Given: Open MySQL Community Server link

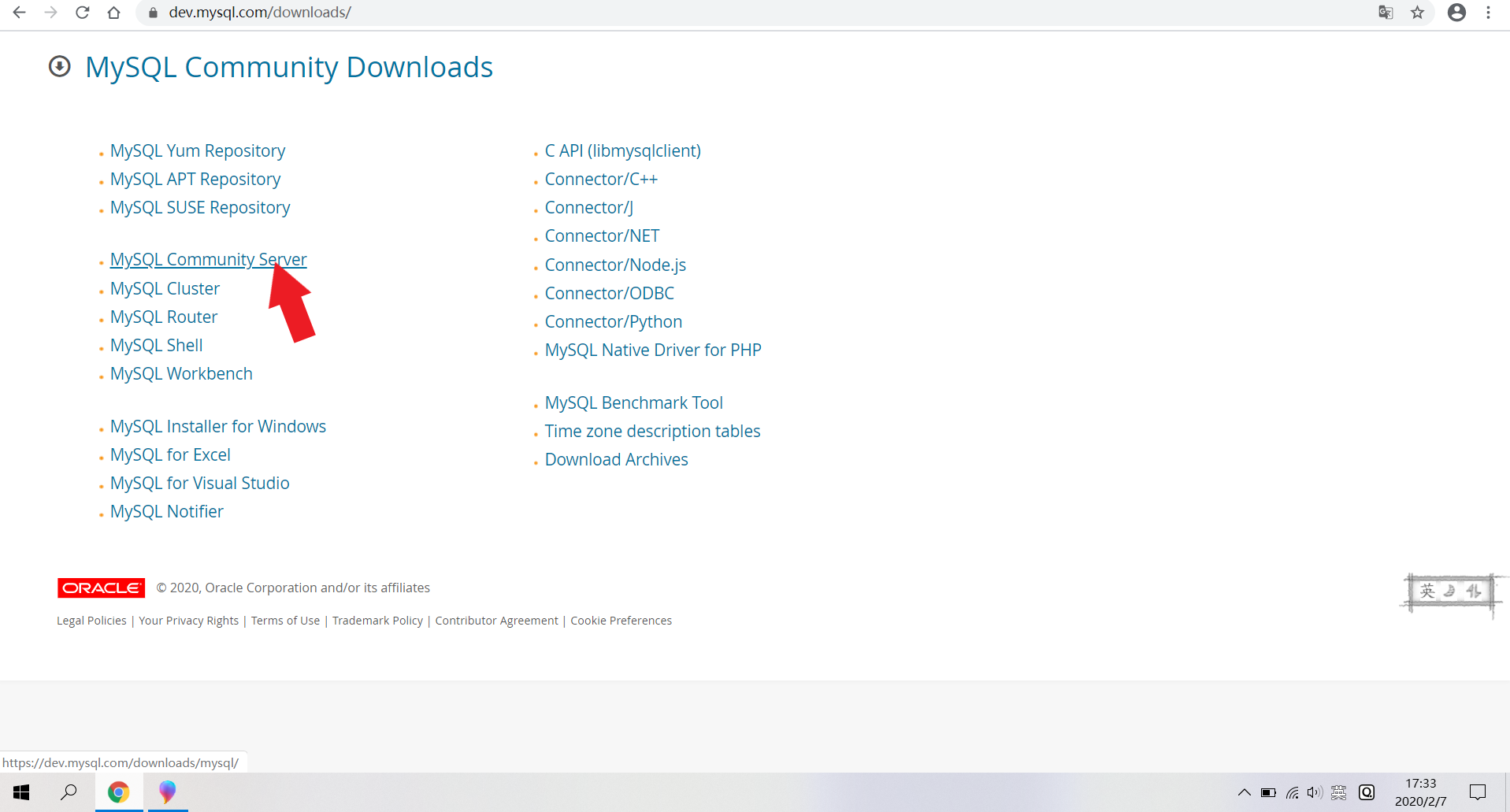Looking at the screenshot, I should [x=209, y=259].
